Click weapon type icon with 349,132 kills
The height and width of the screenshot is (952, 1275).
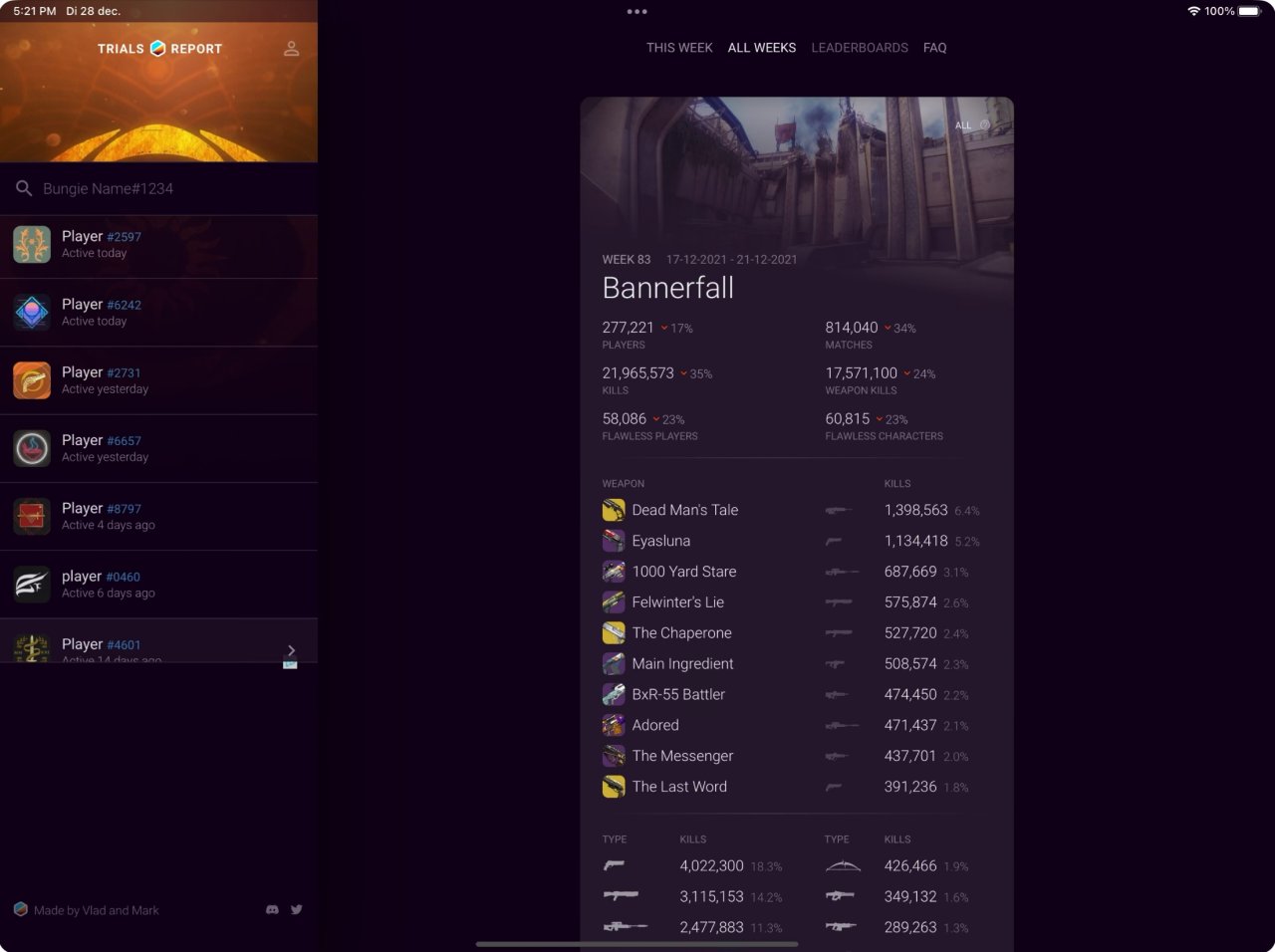click(840, 896)
